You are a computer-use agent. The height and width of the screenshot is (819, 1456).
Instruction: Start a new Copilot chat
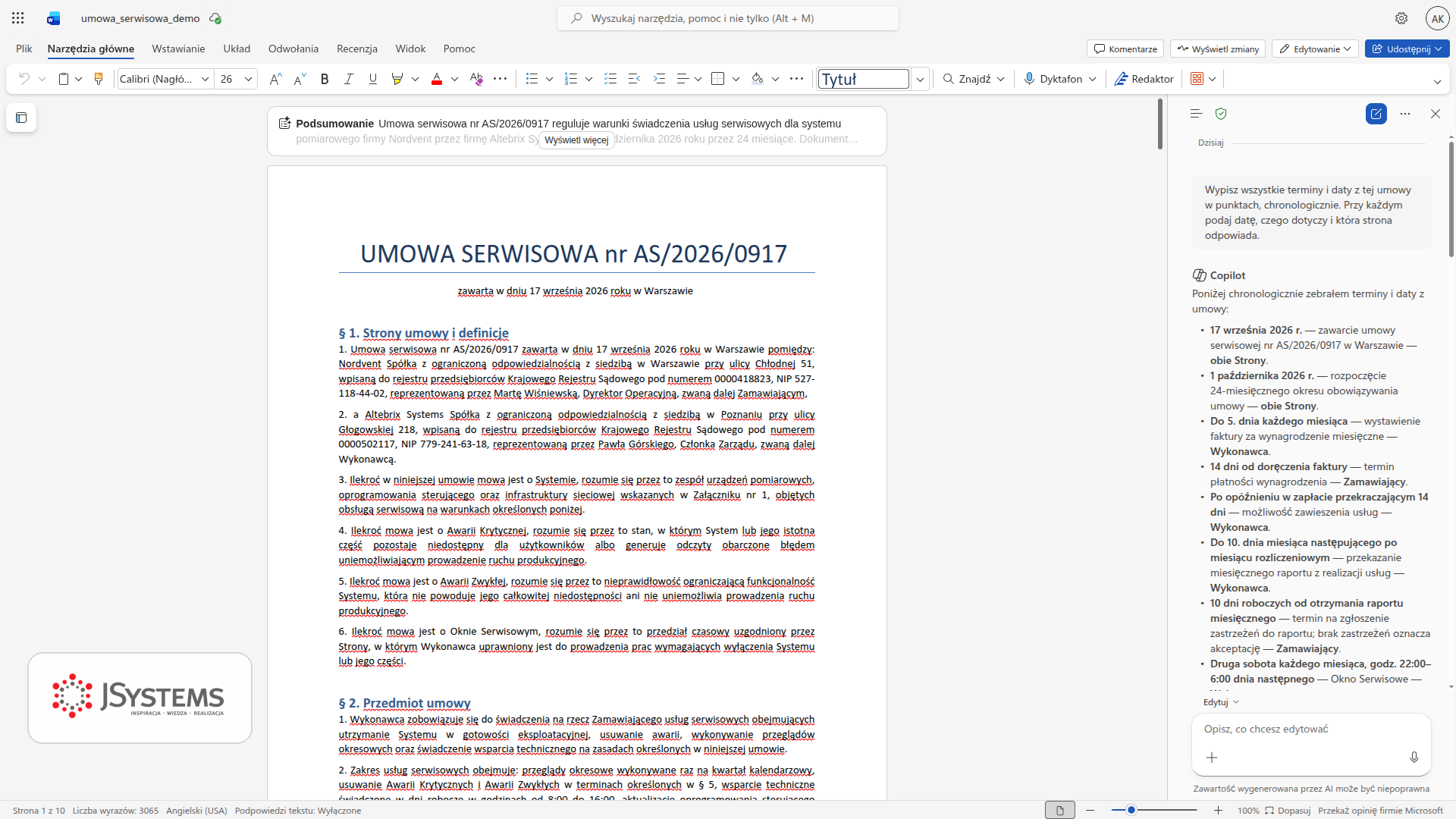point(1376,114)
